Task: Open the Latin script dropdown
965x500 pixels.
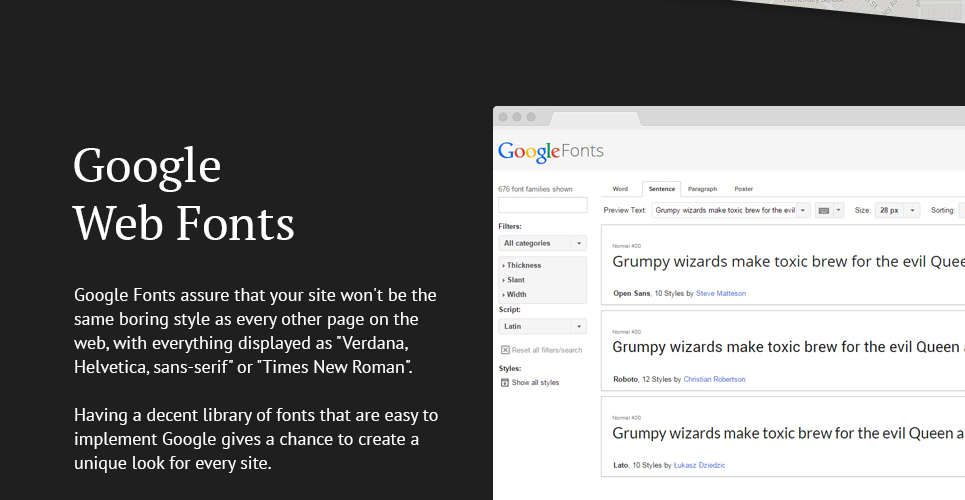Action: pos(542,326)
